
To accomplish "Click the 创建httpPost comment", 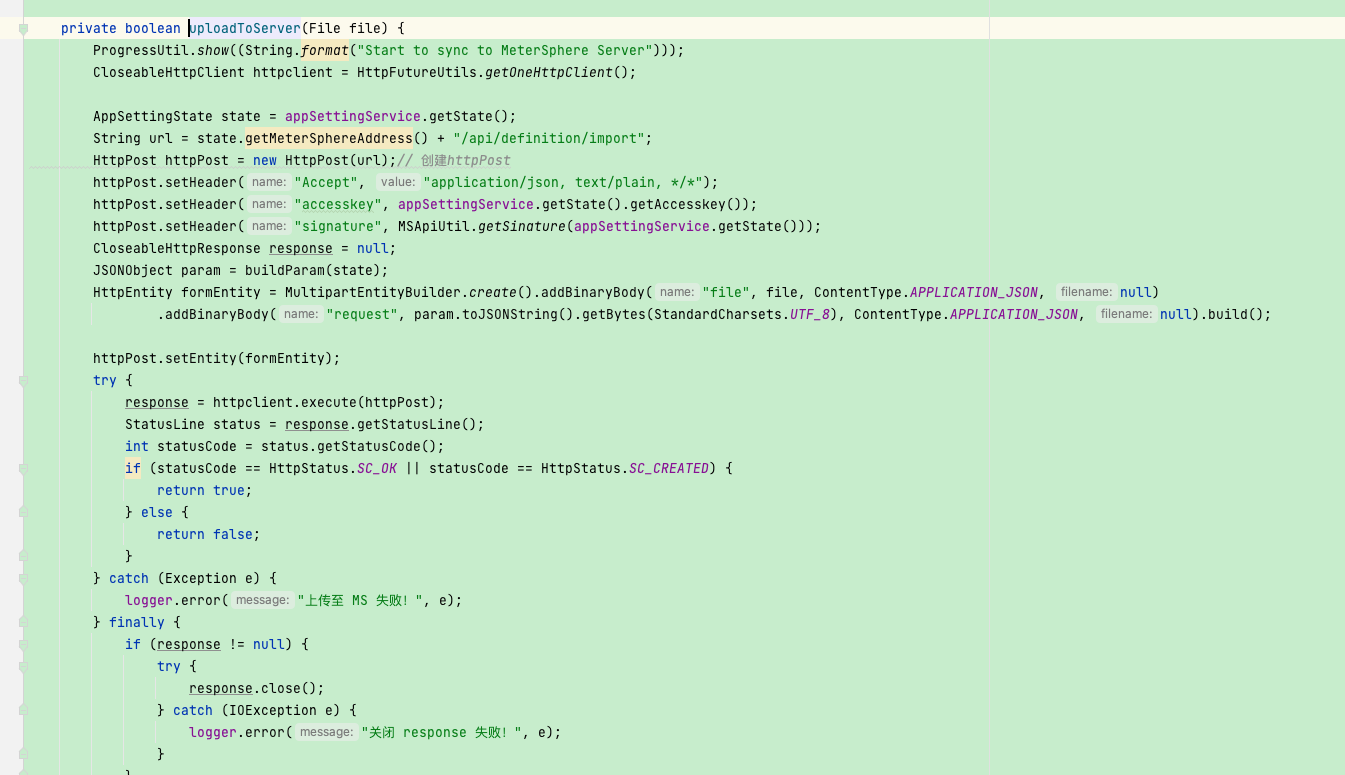I will click(454, 160).
